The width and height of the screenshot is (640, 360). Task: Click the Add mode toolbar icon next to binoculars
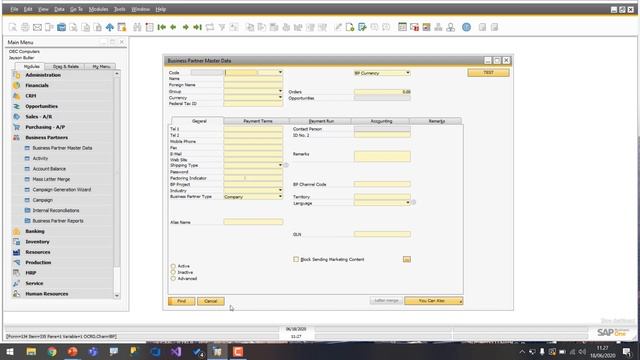tap(149, 27)
